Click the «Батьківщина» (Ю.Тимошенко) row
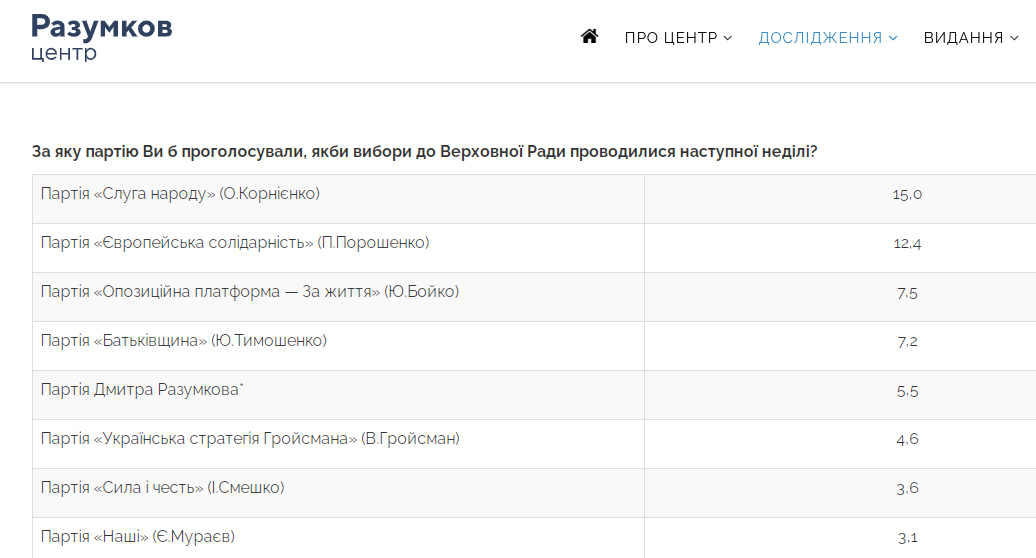Screen dimensions: 1036x558 534,345
